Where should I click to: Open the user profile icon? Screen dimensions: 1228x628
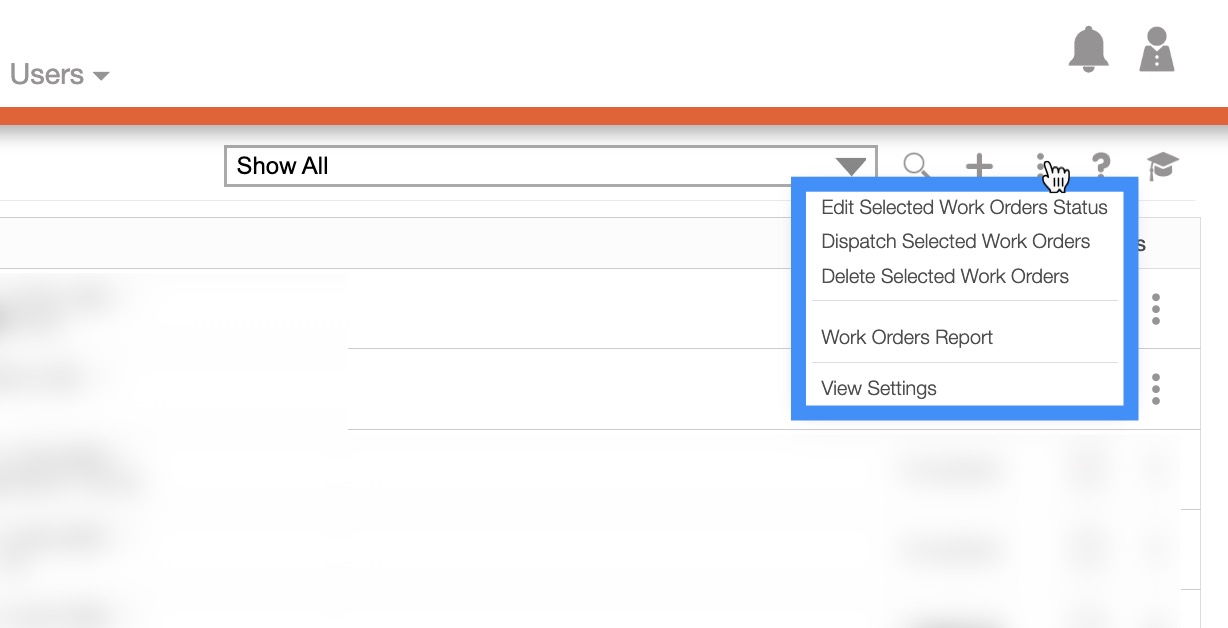(1157, 49)
